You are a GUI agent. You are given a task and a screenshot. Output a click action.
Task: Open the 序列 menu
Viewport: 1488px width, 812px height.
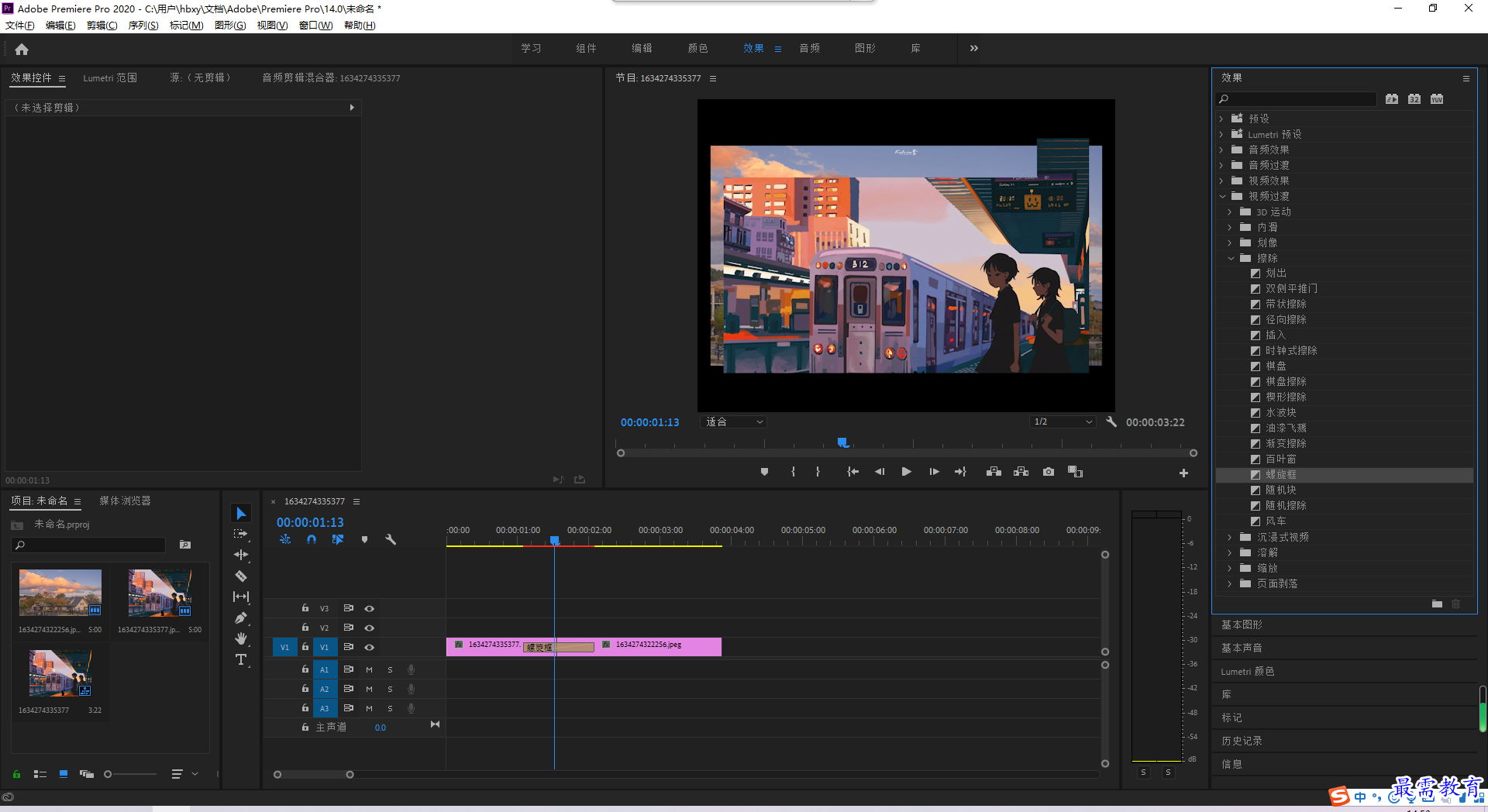pos(143,26)
